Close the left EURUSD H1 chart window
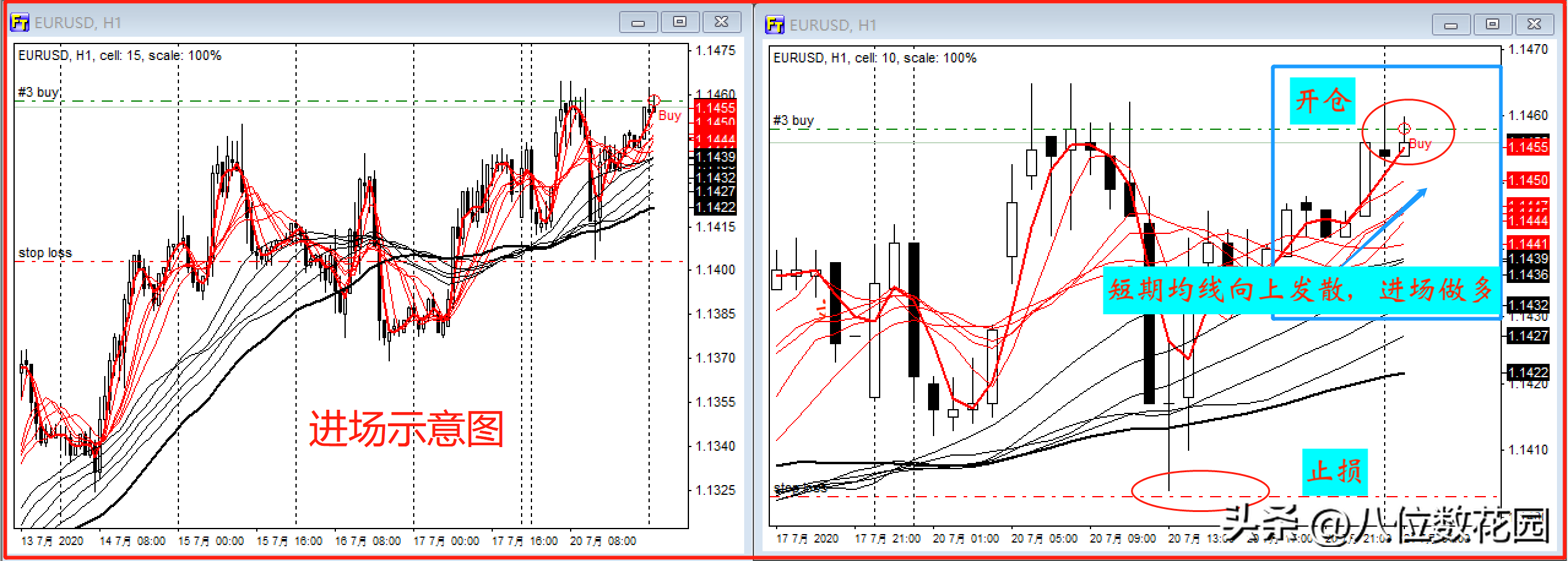The height and width of the screenshot is (561, 1568). coord(721,23)
